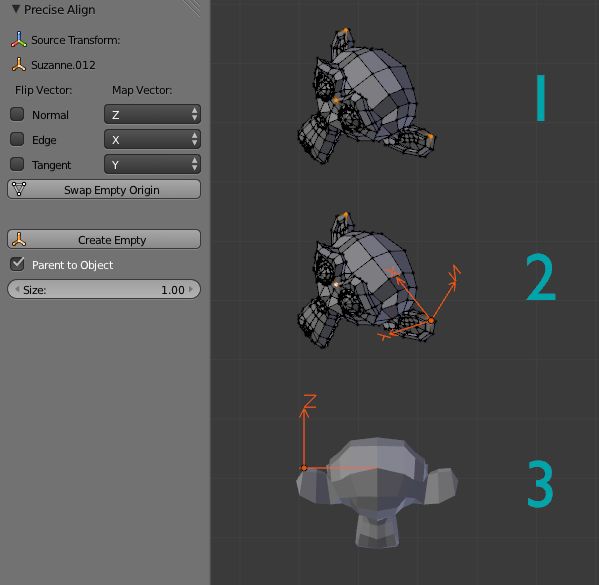Image resolution: width=599 pixels, height=585 pixels.
Task: Click the Suzanne.012 empty icon
Action: [19, 65]
